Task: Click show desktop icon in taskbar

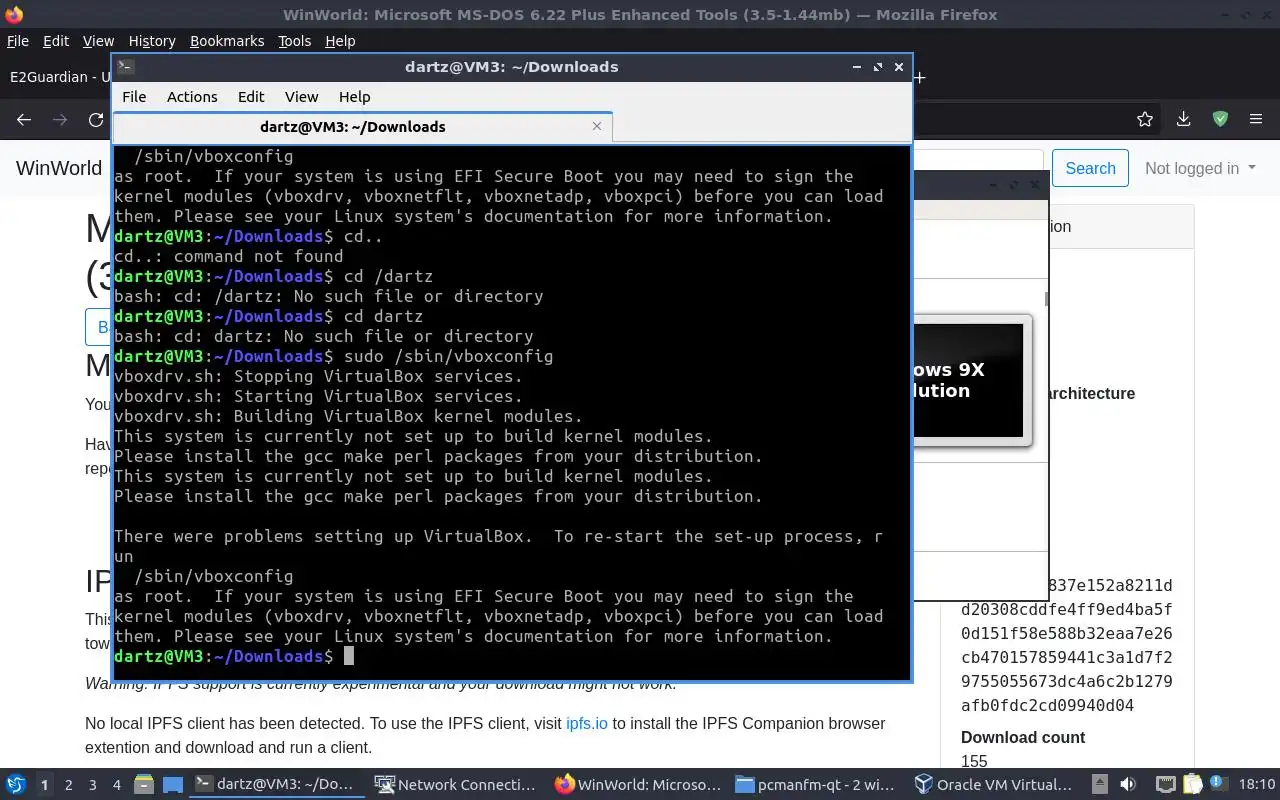Action: (x=172, y=785)
